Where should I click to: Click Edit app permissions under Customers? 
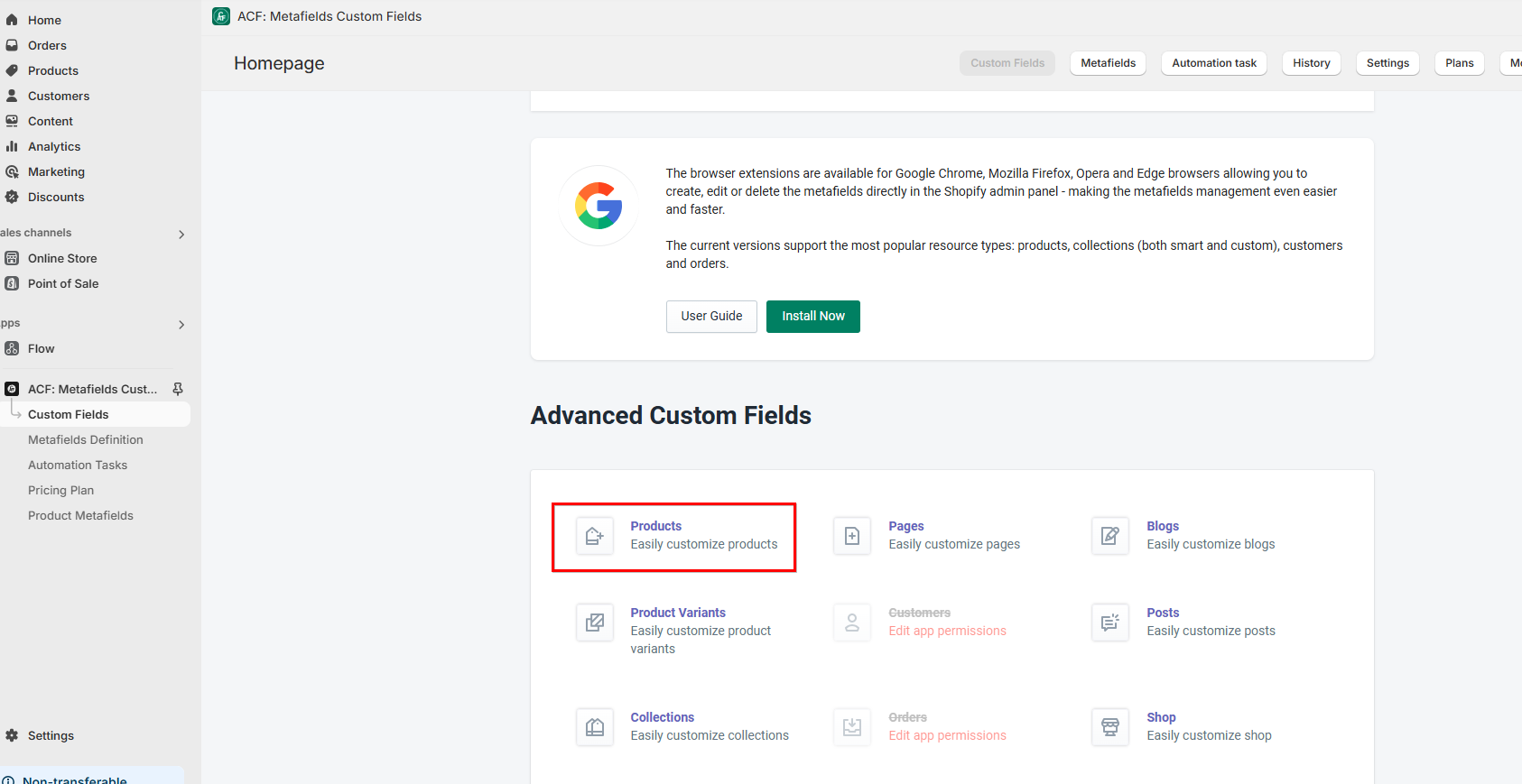tap(947, 631)
